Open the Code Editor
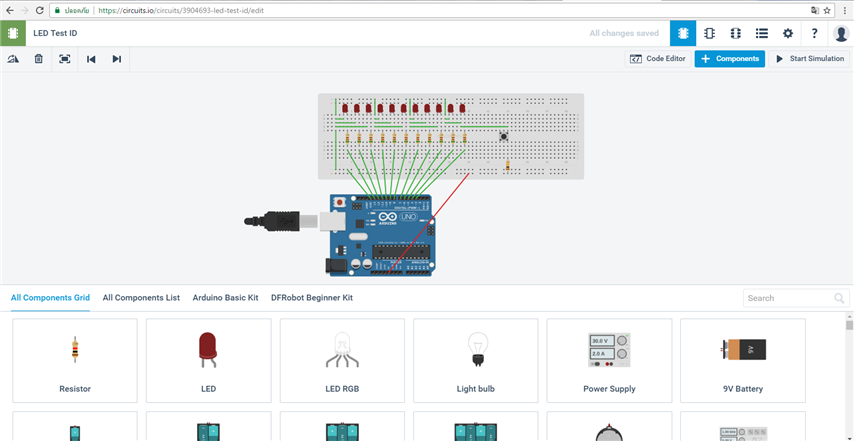The image size is (854, 441). (657, 59)
